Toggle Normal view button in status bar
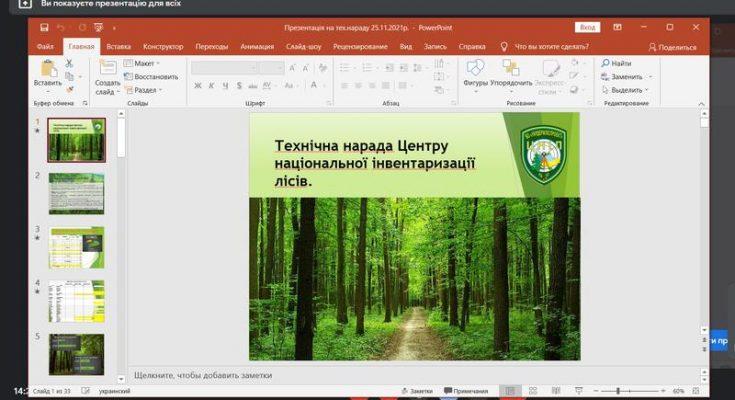Screen dimensions: 735x400 tap(510, 391)
